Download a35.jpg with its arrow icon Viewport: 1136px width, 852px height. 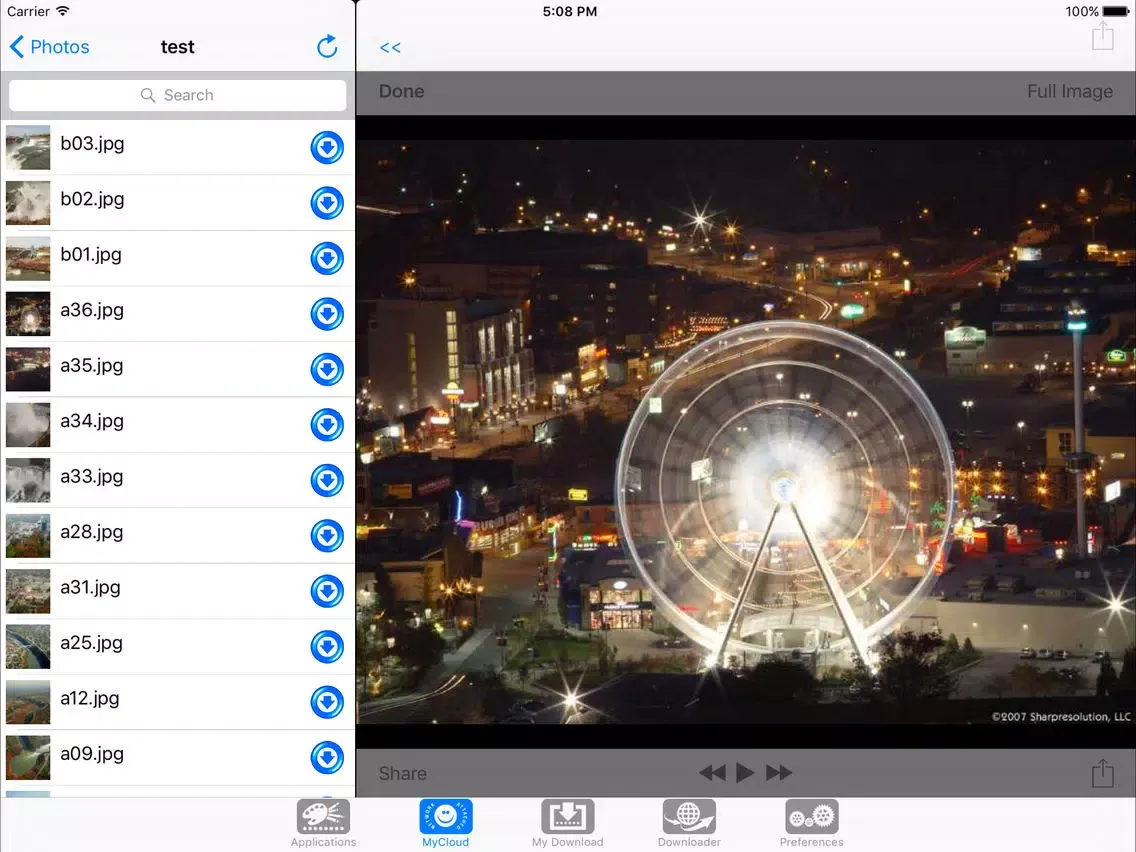click(x=327, y=369)
